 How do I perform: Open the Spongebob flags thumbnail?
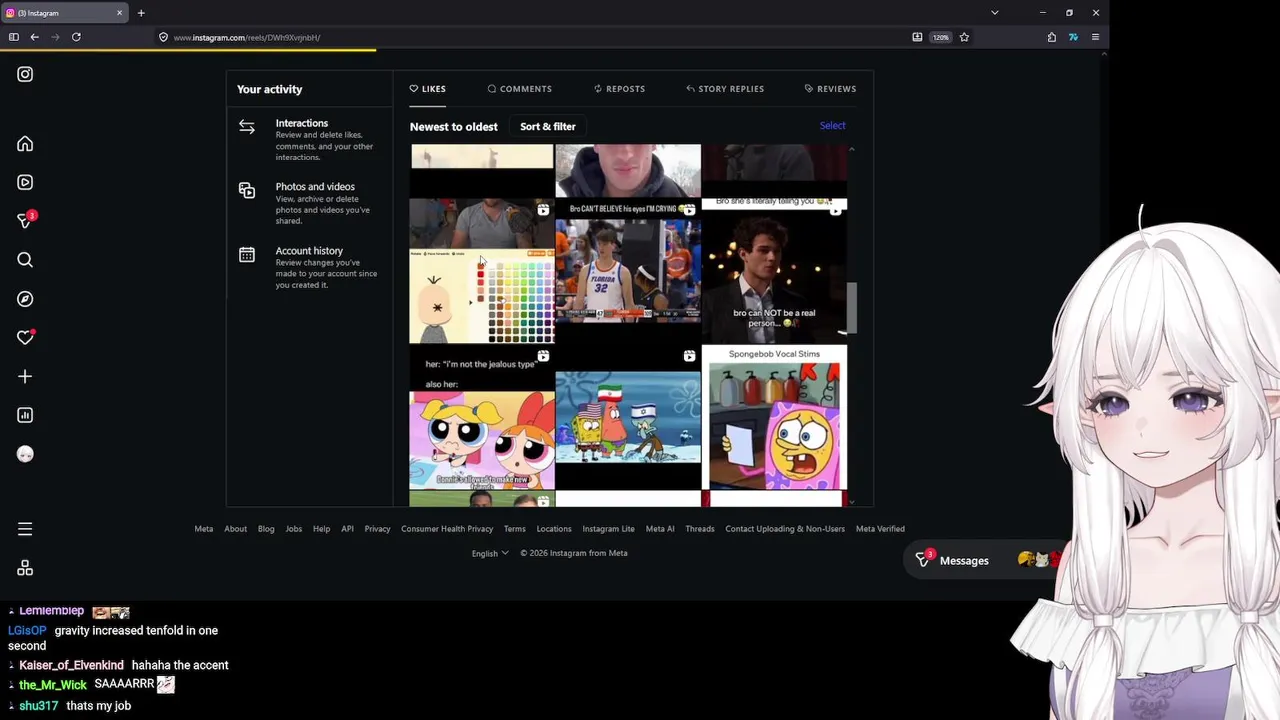pyautogui.click(x=628, y=418)
